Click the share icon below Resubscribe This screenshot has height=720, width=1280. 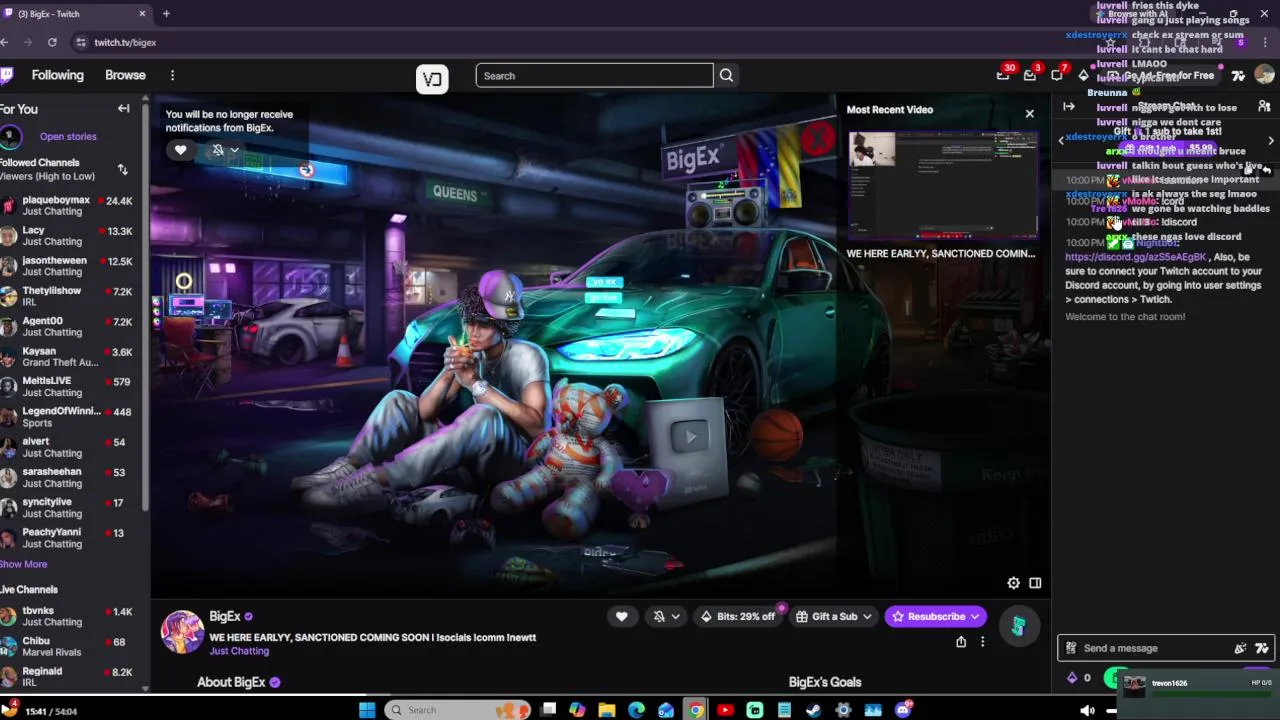coord(961,642)
